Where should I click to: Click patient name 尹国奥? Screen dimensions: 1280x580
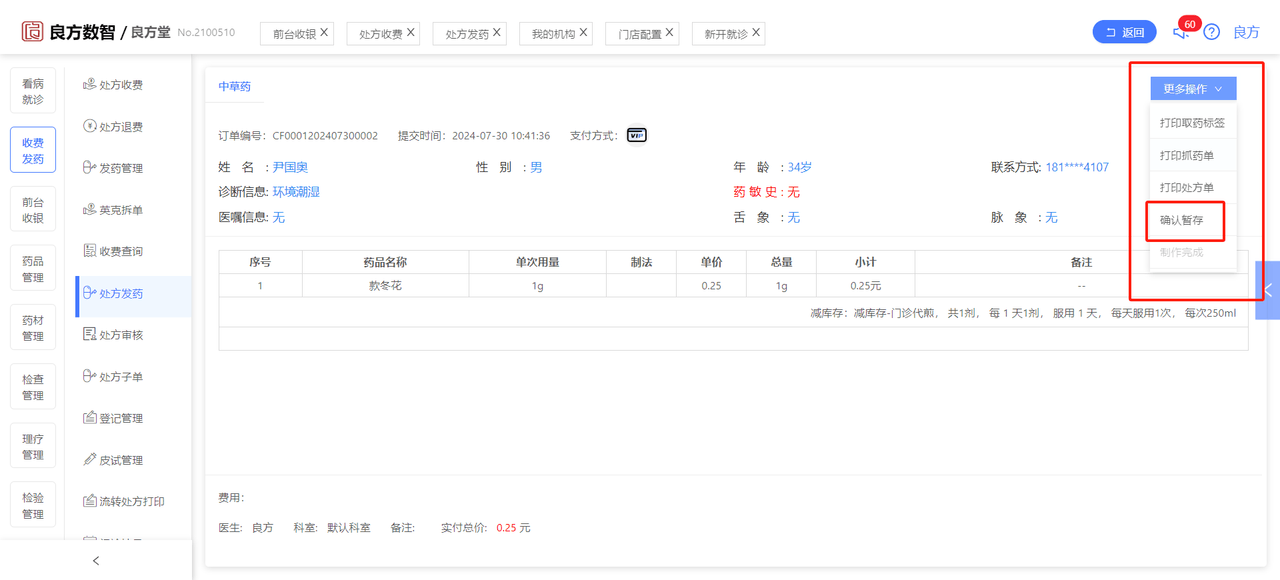(x=290, y=167)
